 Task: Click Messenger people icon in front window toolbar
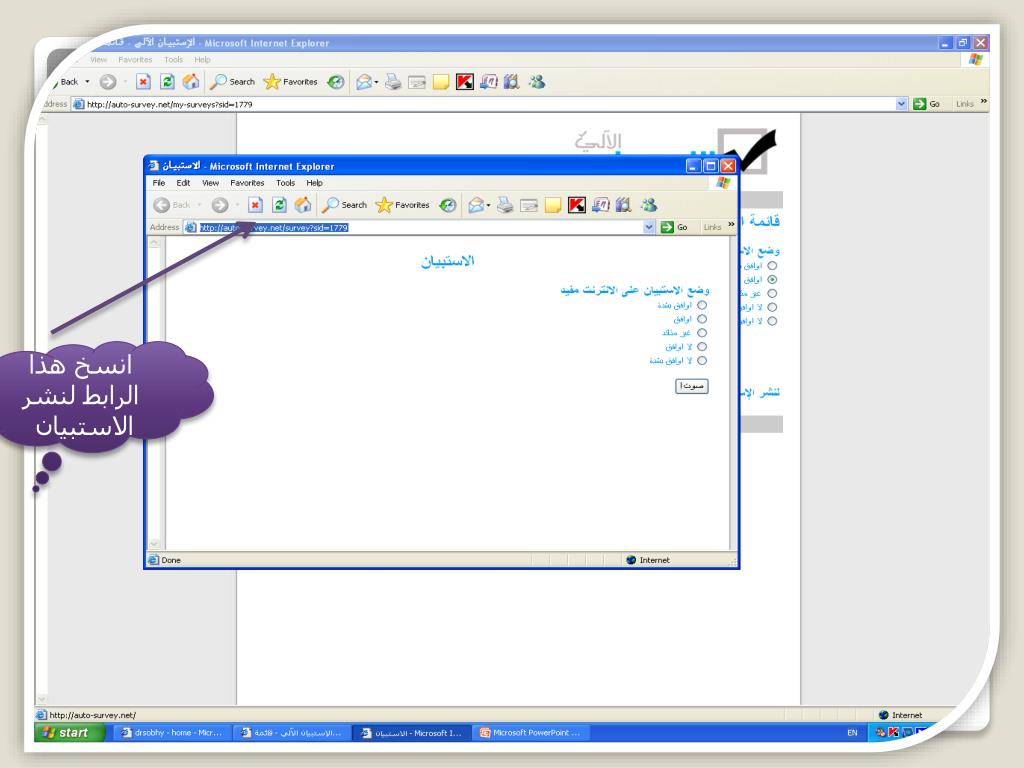648,205
